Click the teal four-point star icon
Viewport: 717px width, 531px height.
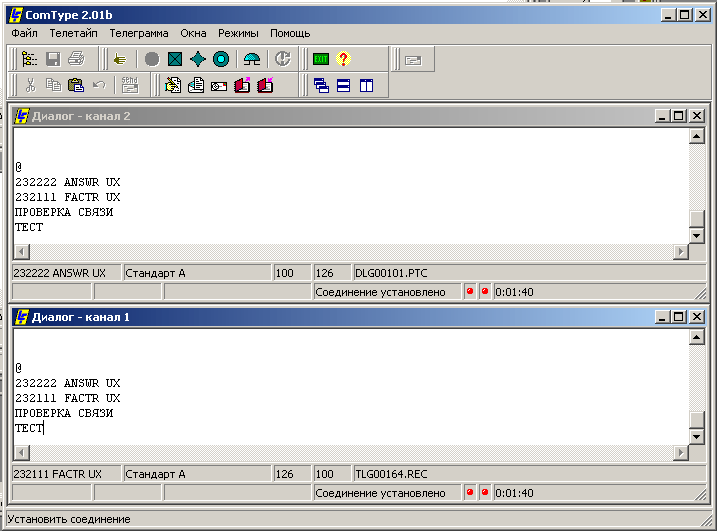[198, 59]
